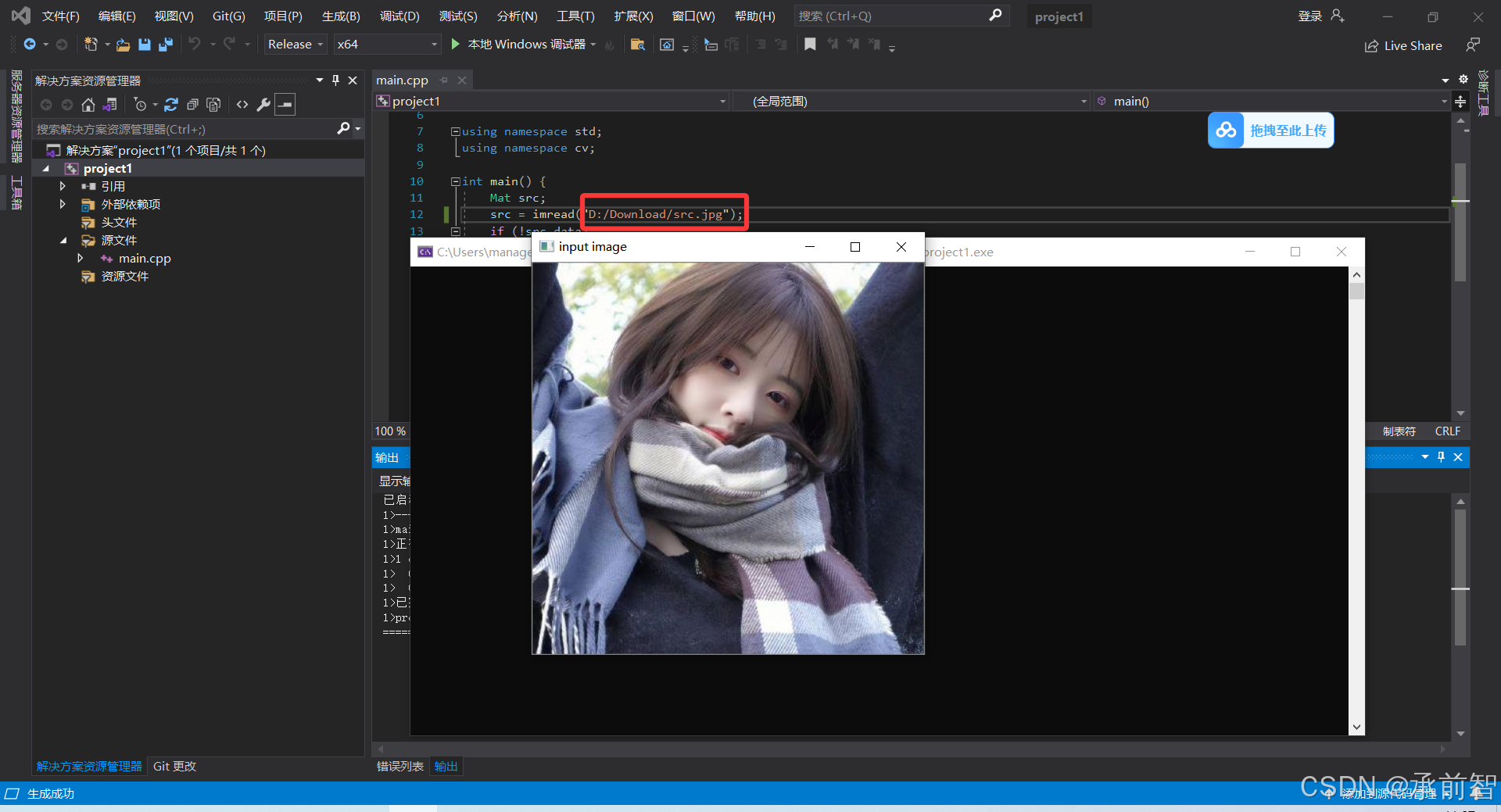Click the switch views icon in Solution Explorer
This screenshot has height=812, width=1501.
click(x=109, y=105)
